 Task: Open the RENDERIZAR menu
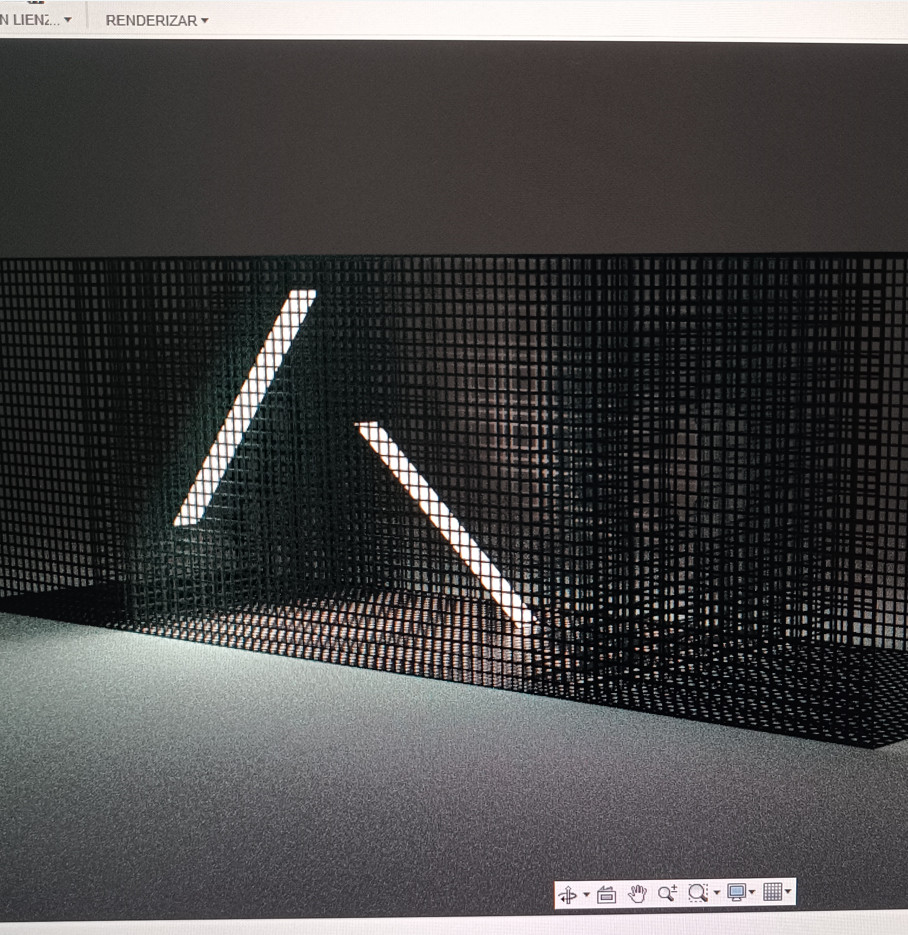[x=151, y=20]
